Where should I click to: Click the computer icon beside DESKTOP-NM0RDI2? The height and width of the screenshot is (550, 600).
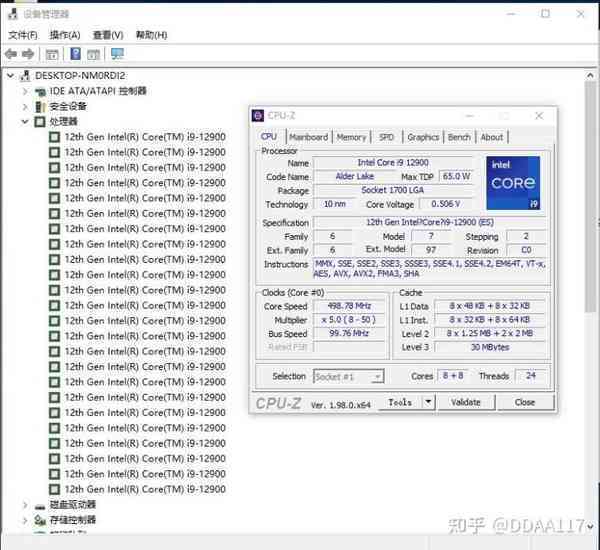tap(25, 76)
